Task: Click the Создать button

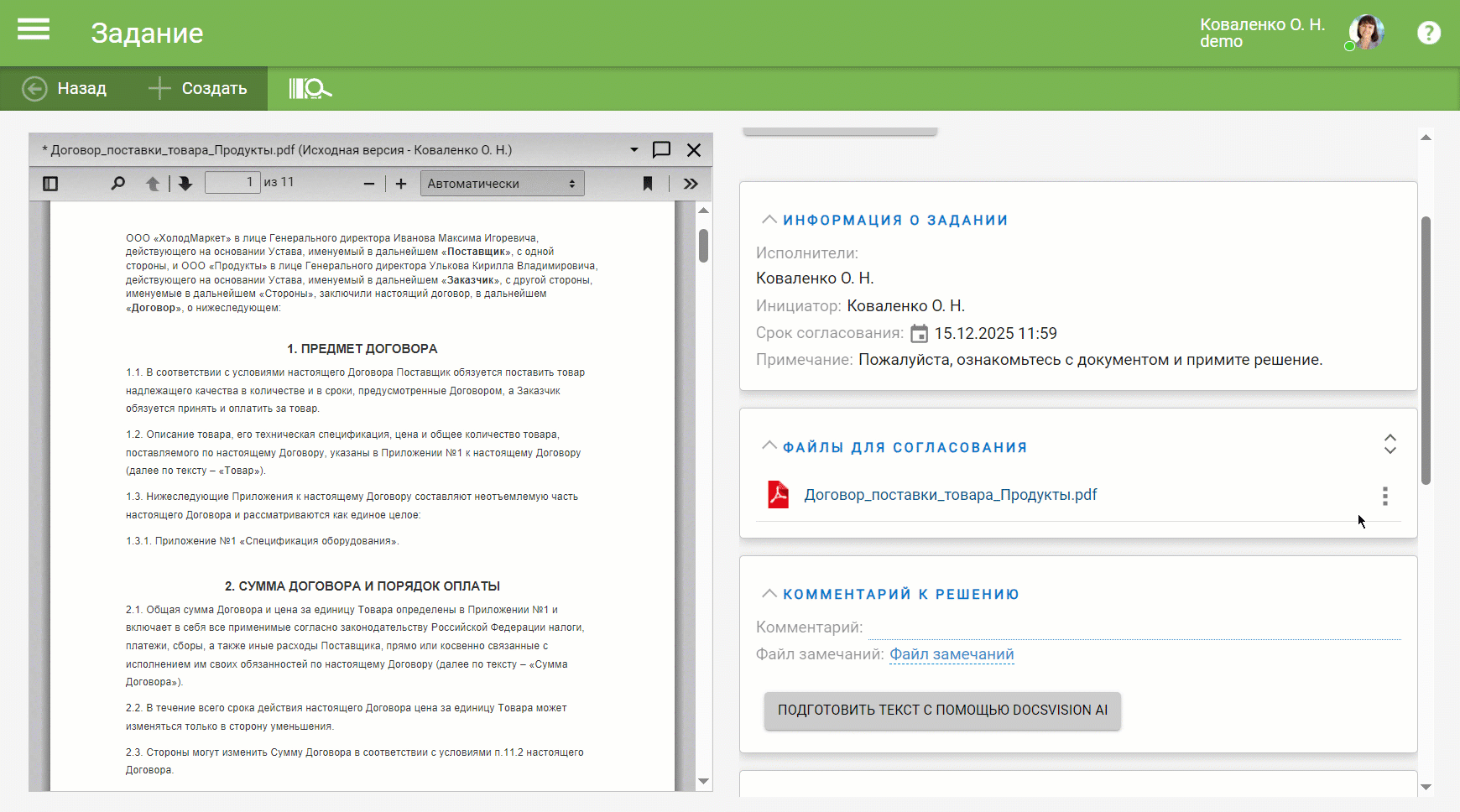Action: point(199,88)
